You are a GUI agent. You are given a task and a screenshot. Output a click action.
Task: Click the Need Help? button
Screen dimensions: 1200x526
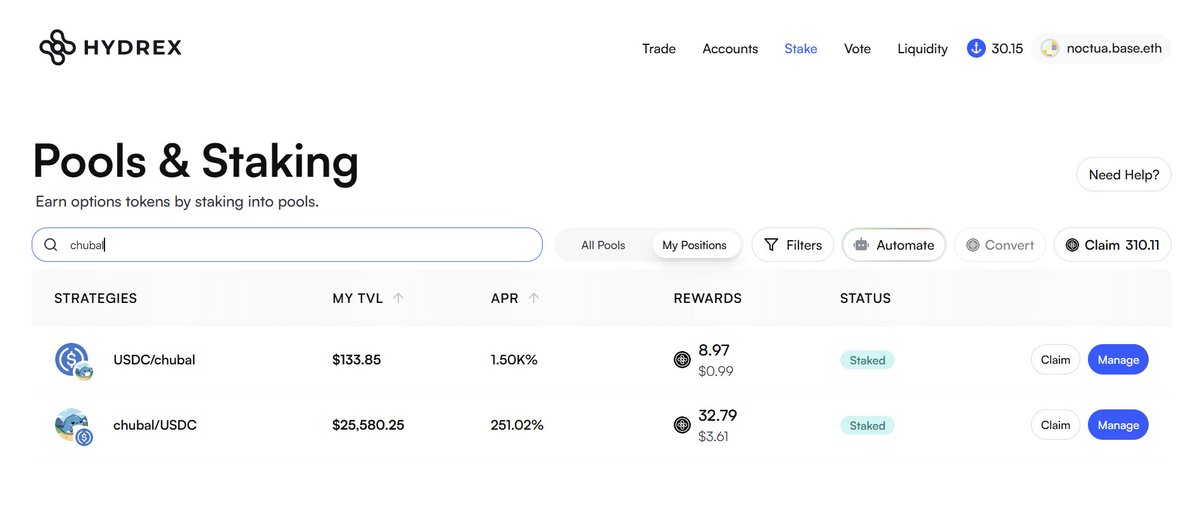tap(1123, 174)
